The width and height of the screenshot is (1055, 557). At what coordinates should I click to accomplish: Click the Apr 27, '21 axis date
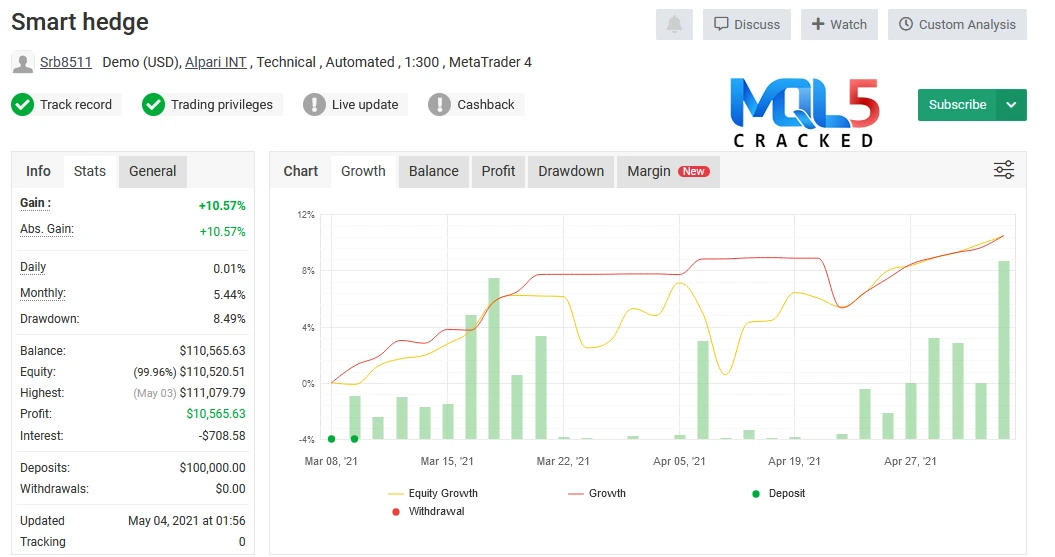tap(910, 461)
